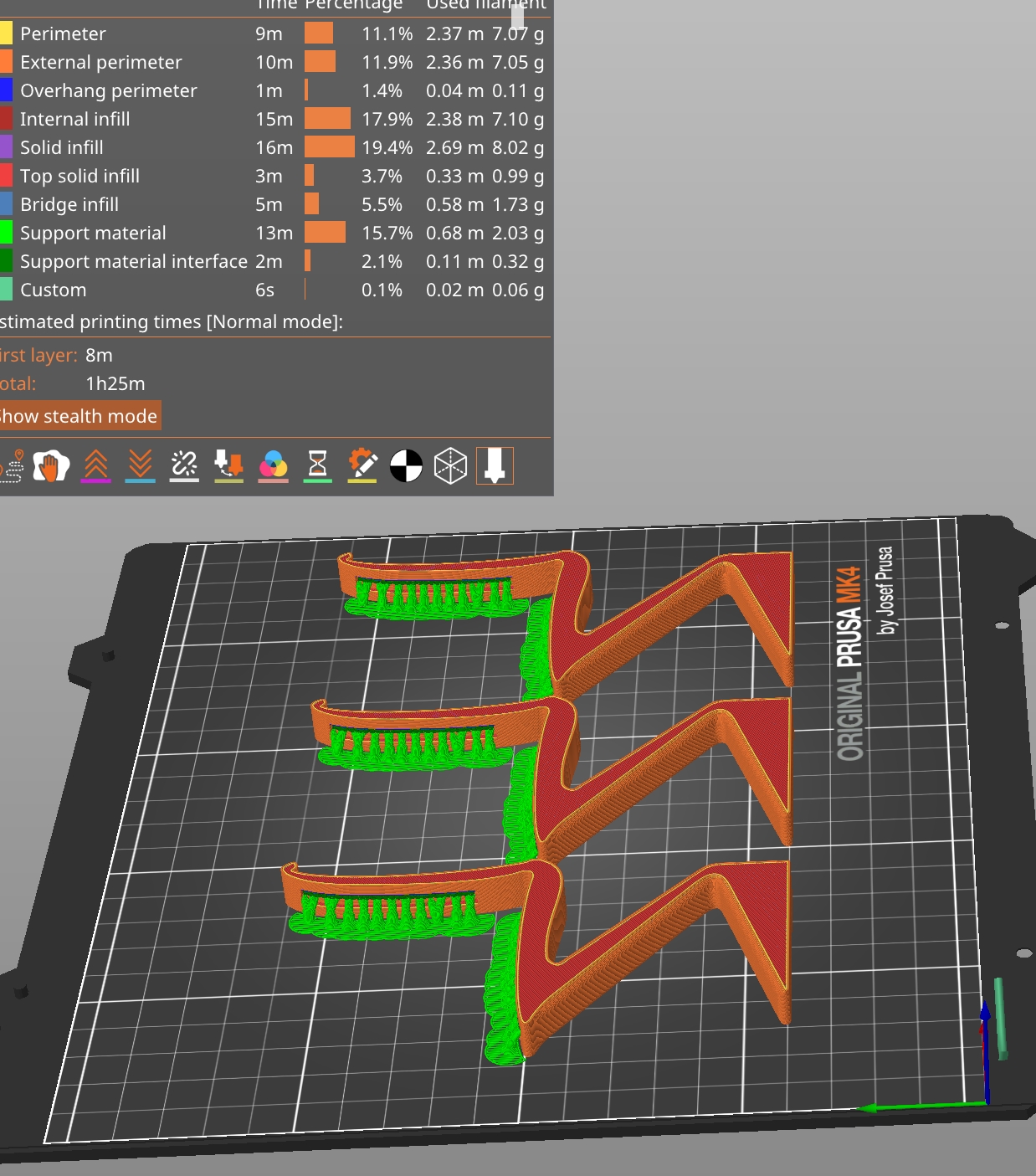Hide Support material using its green swatch
Image resolution: width=1036 pixels, height=1176 pixels.
pos(6,233)
